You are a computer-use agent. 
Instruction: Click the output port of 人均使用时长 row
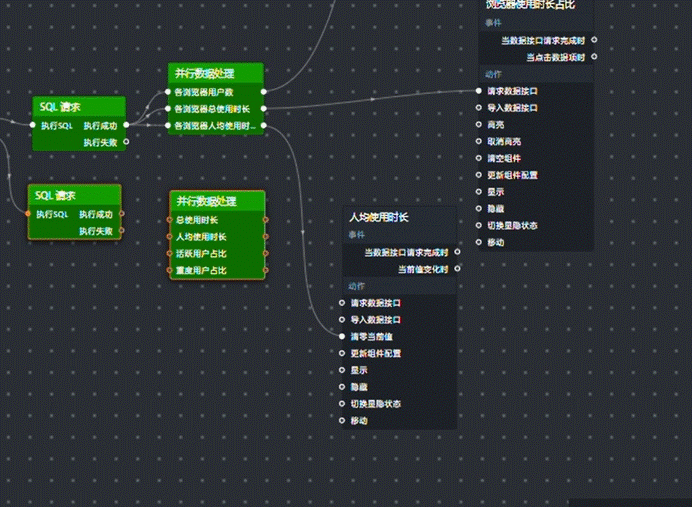coord(265,237)
